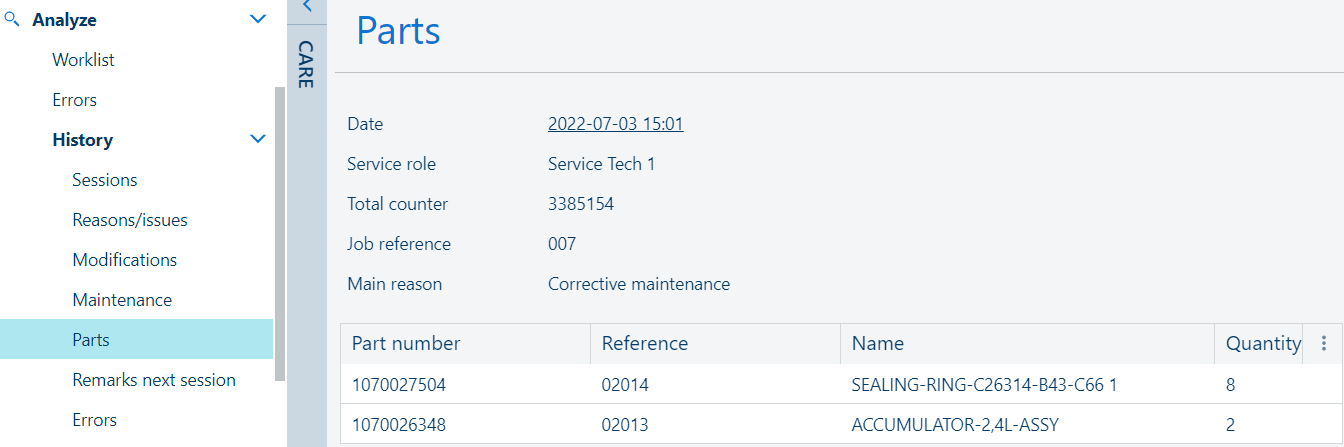1344x447 pixels.
Task: Open the Modifications history page
Action: coord(124,260)
